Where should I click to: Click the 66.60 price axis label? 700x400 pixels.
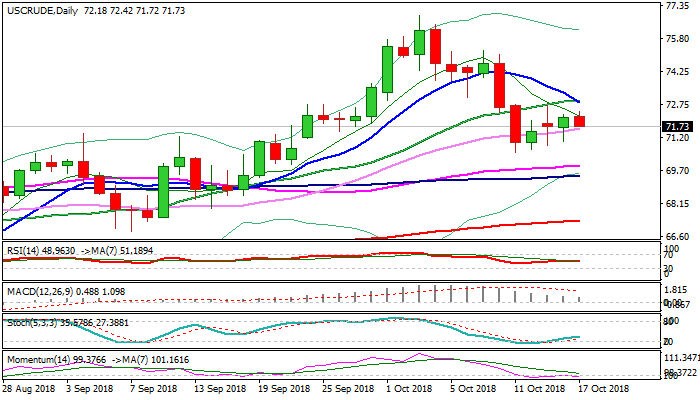click(676, 237)
